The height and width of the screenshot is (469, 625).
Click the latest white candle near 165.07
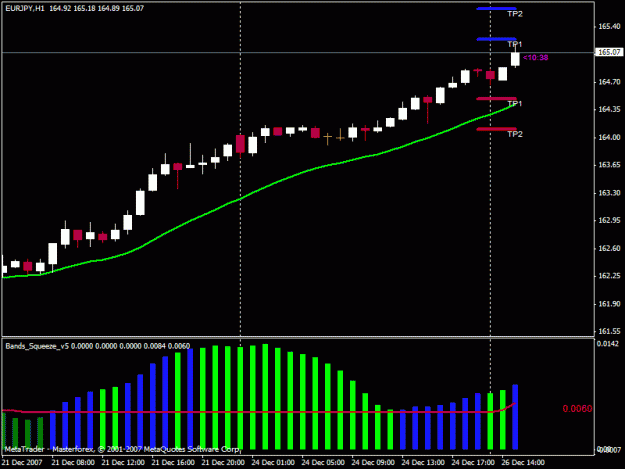click(x=515, y=59)
